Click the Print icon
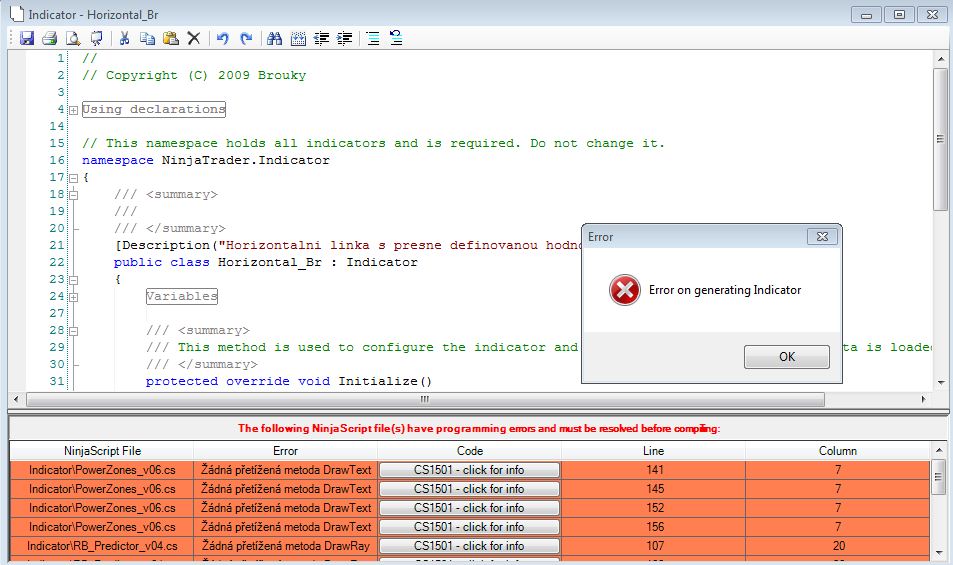953x565 pixels. tap(49, 38)
